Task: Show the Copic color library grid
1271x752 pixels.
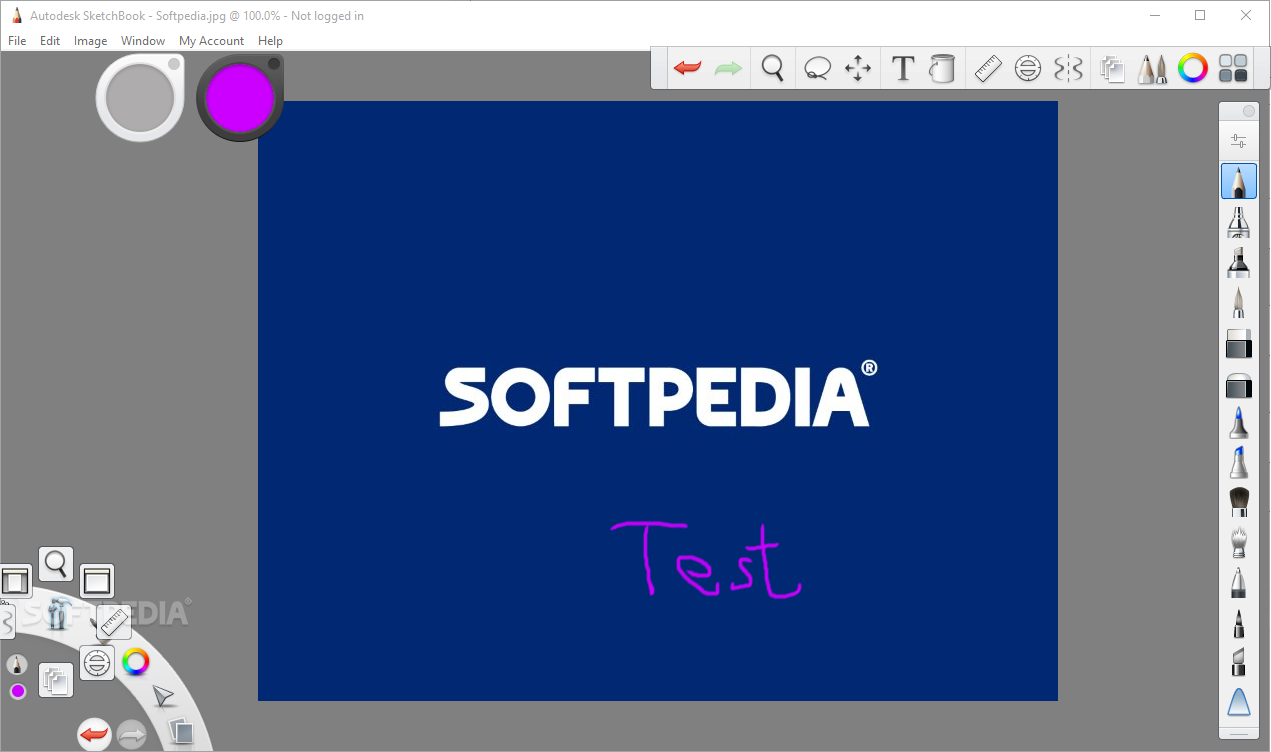Action: (1234, 68)
